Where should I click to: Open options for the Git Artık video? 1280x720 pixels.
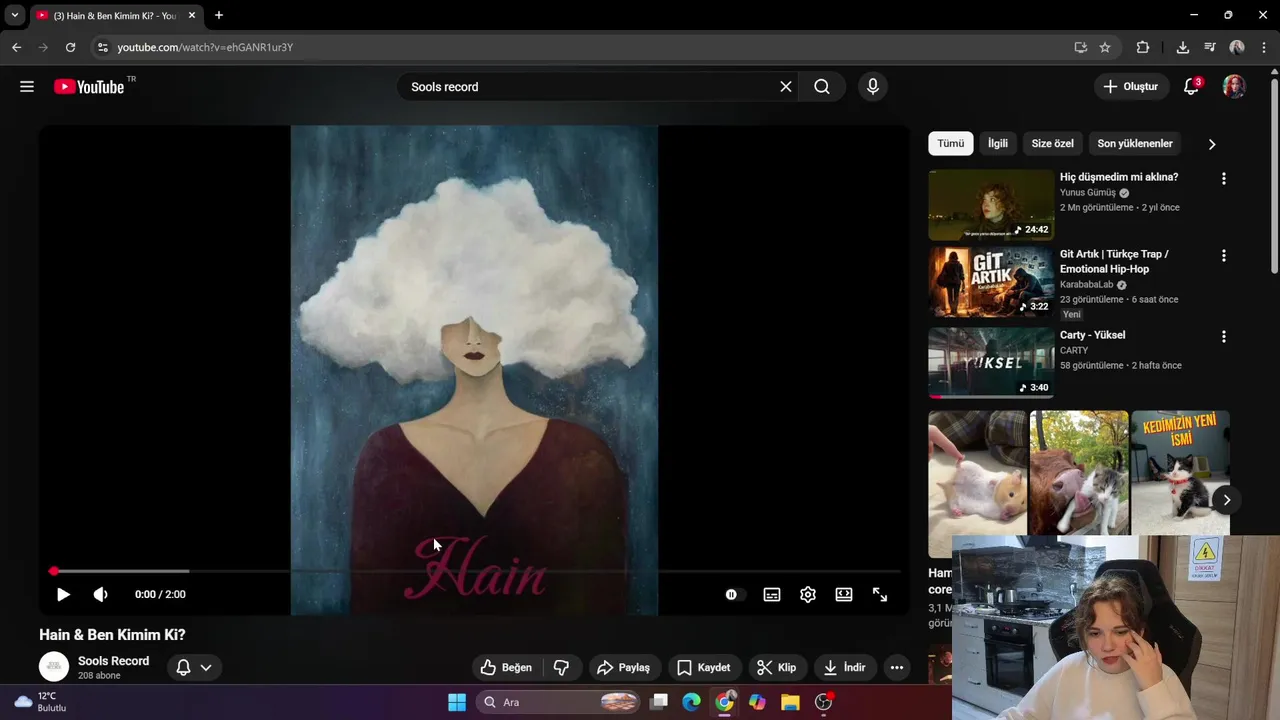1223,256
